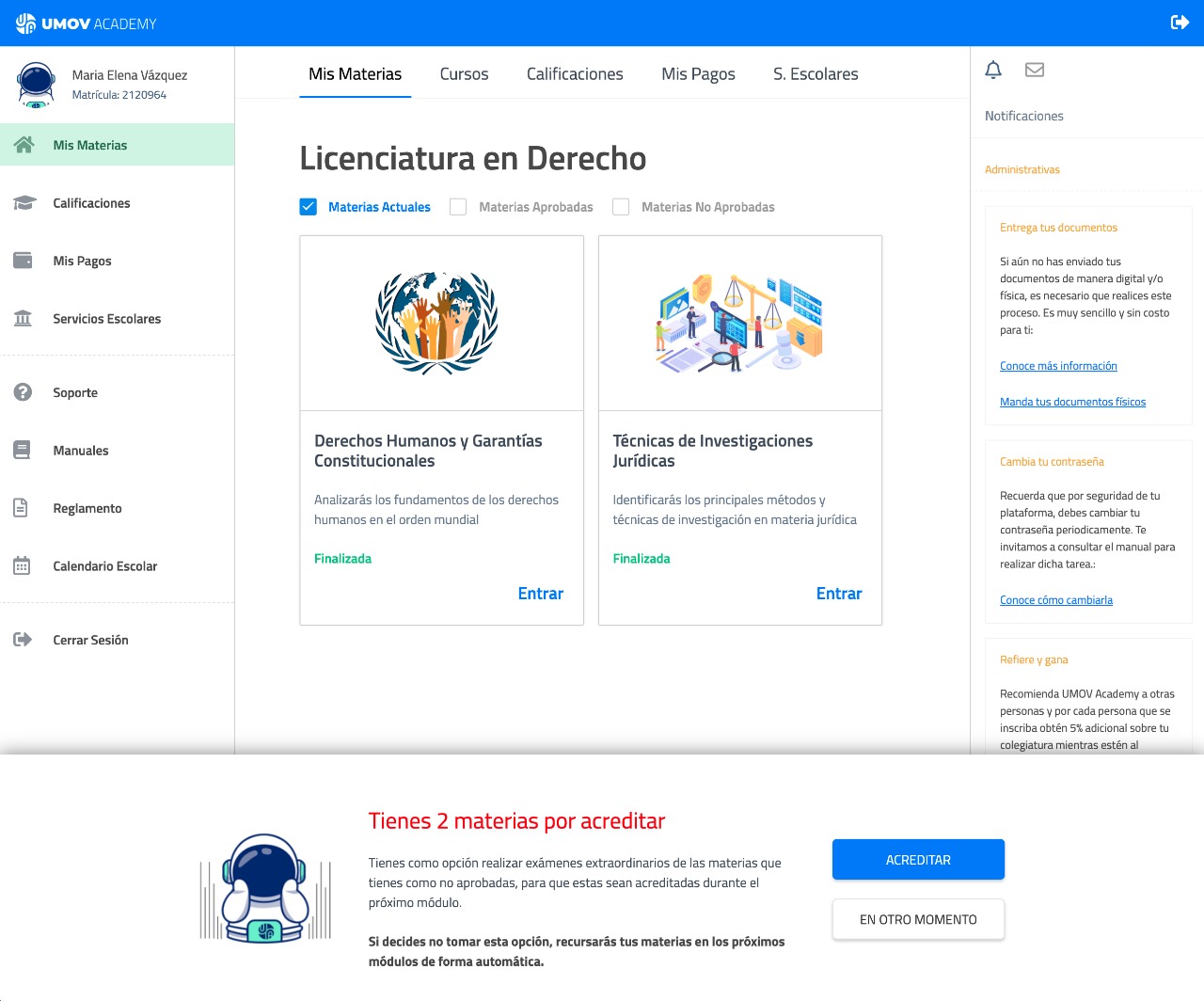Enable the Materias Aprobadas checkbox

click(457, 206)
